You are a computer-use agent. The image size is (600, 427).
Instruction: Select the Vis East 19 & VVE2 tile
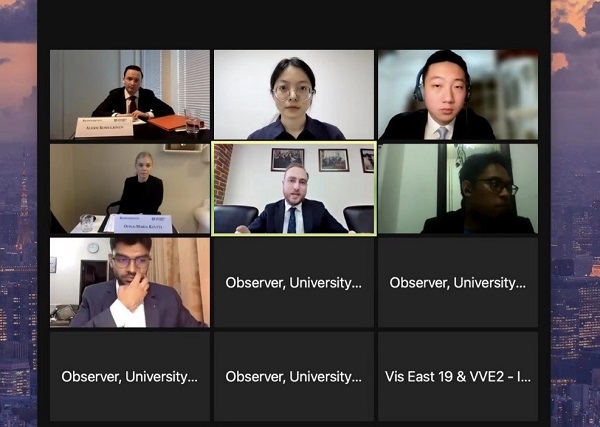(x=458, y=376)
